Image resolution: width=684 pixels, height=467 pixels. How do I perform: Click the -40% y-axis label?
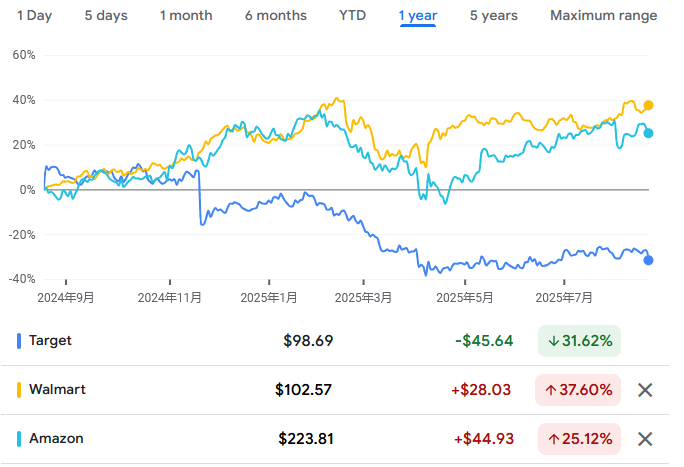pyautogui.click(x=22, y=279)
